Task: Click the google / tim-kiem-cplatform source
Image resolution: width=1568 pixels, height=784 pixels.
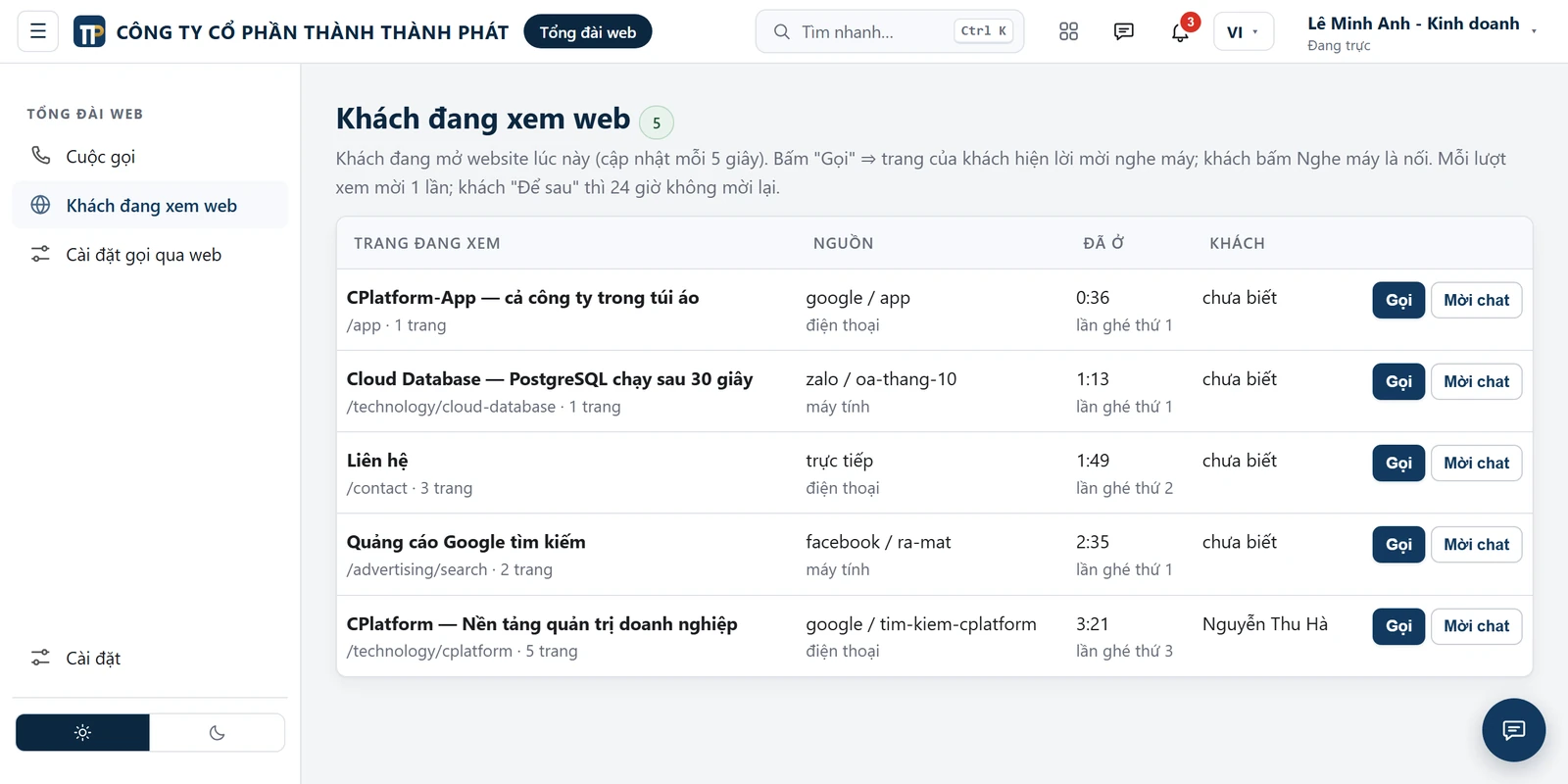Action: [921, 624]
